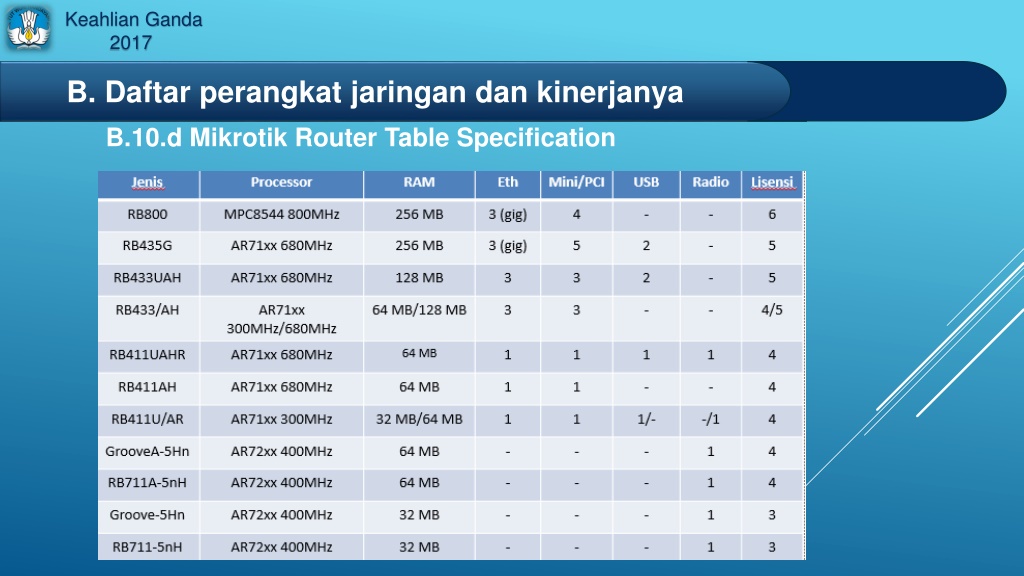Click the Tut Wuri Handayani logo
Viewport: 1024px width, 576px height.
28,29
